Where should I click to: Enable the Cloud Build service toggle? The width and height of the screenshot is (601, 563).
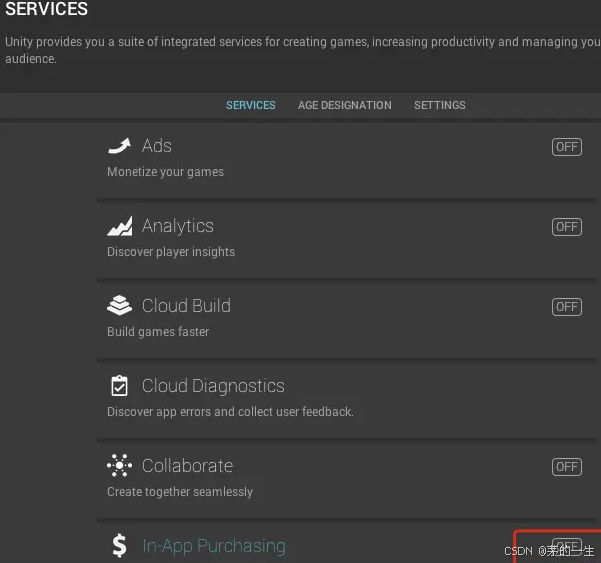coord(567,307)
